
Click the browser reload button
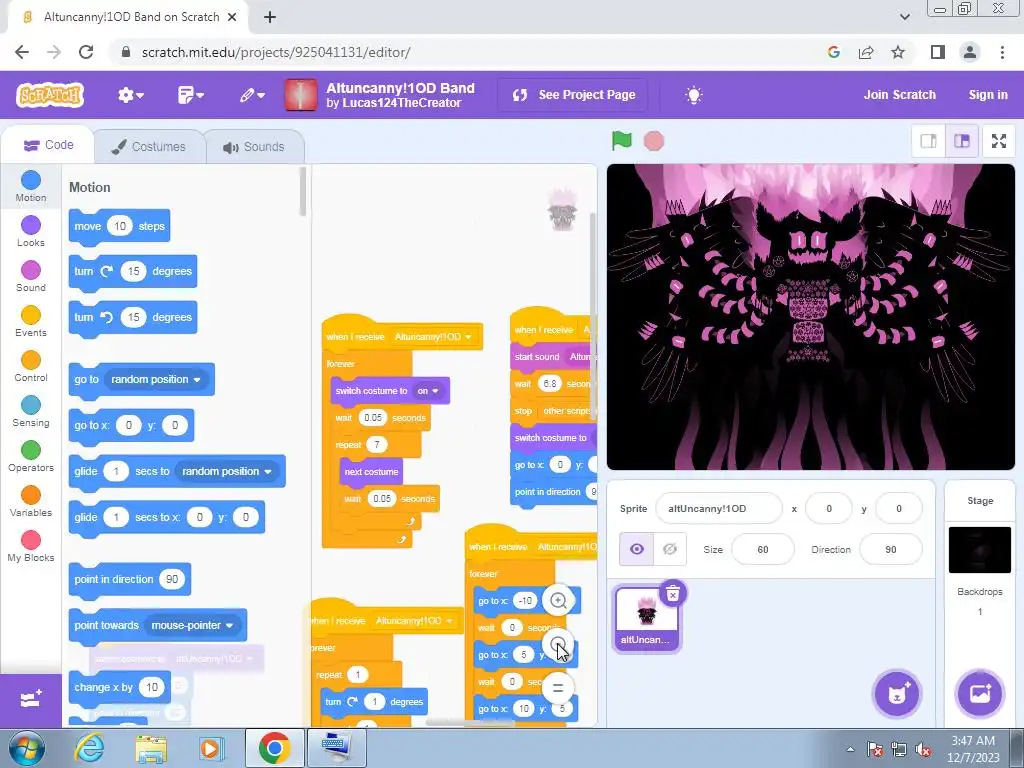(x=86, y=52)
